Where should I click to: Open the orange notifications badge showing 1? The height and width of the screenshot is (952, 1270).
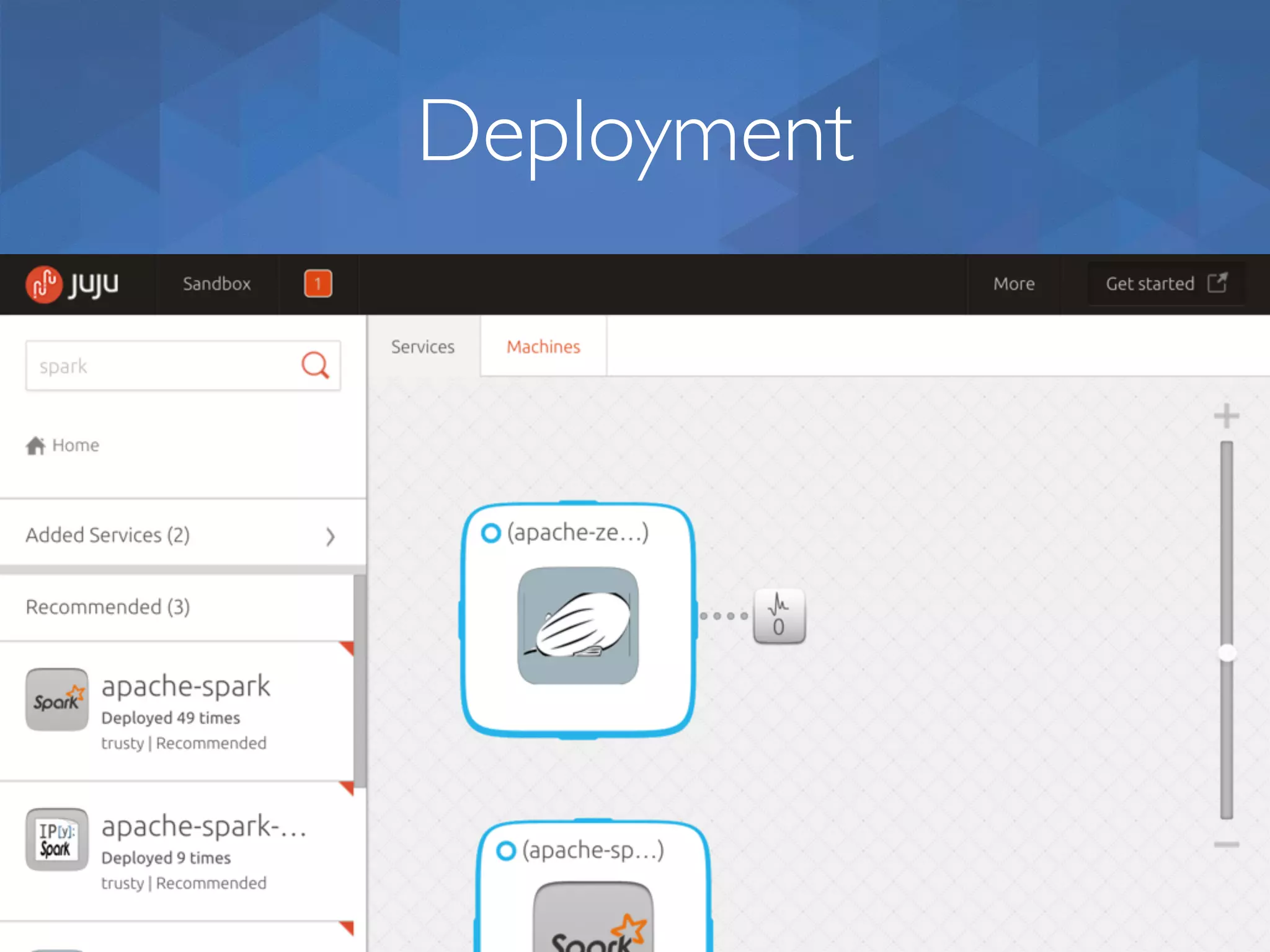coord(318,284)
